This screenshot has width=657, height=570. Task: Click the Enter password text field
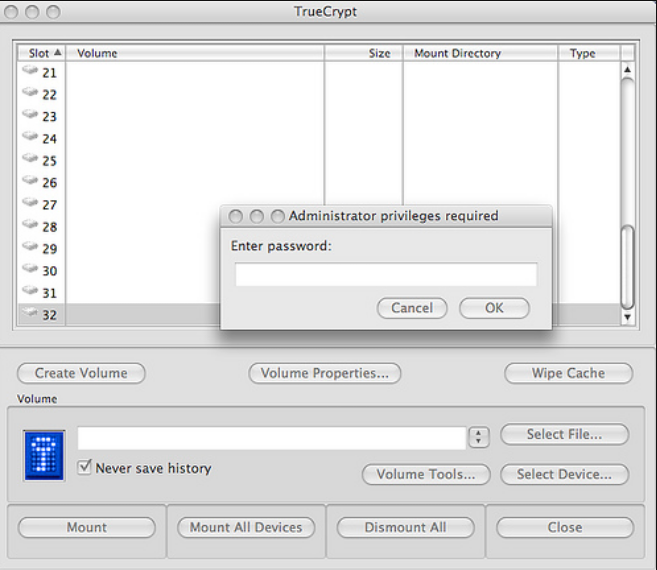(386, 275)
